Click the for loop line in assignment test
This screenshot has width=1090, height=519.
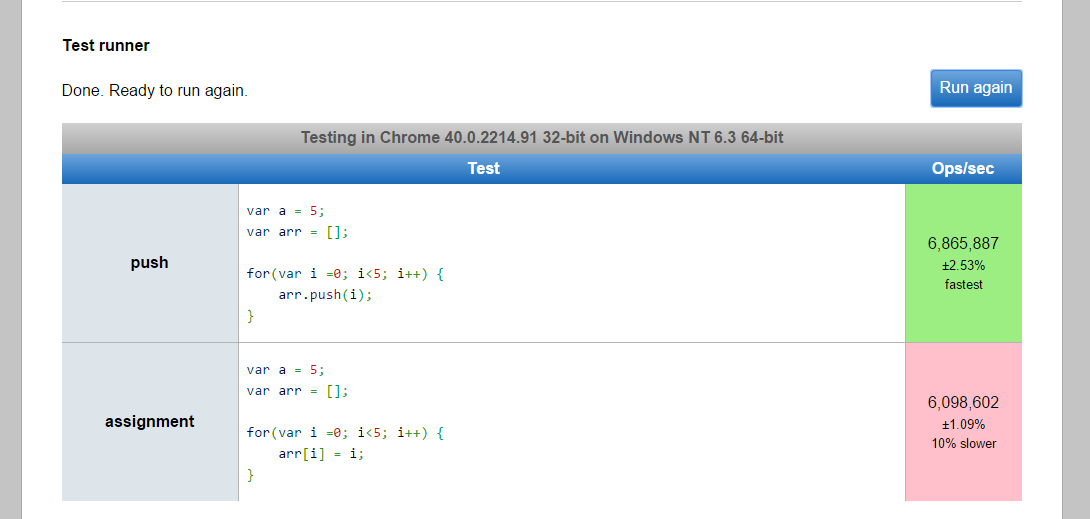(344, 433)
